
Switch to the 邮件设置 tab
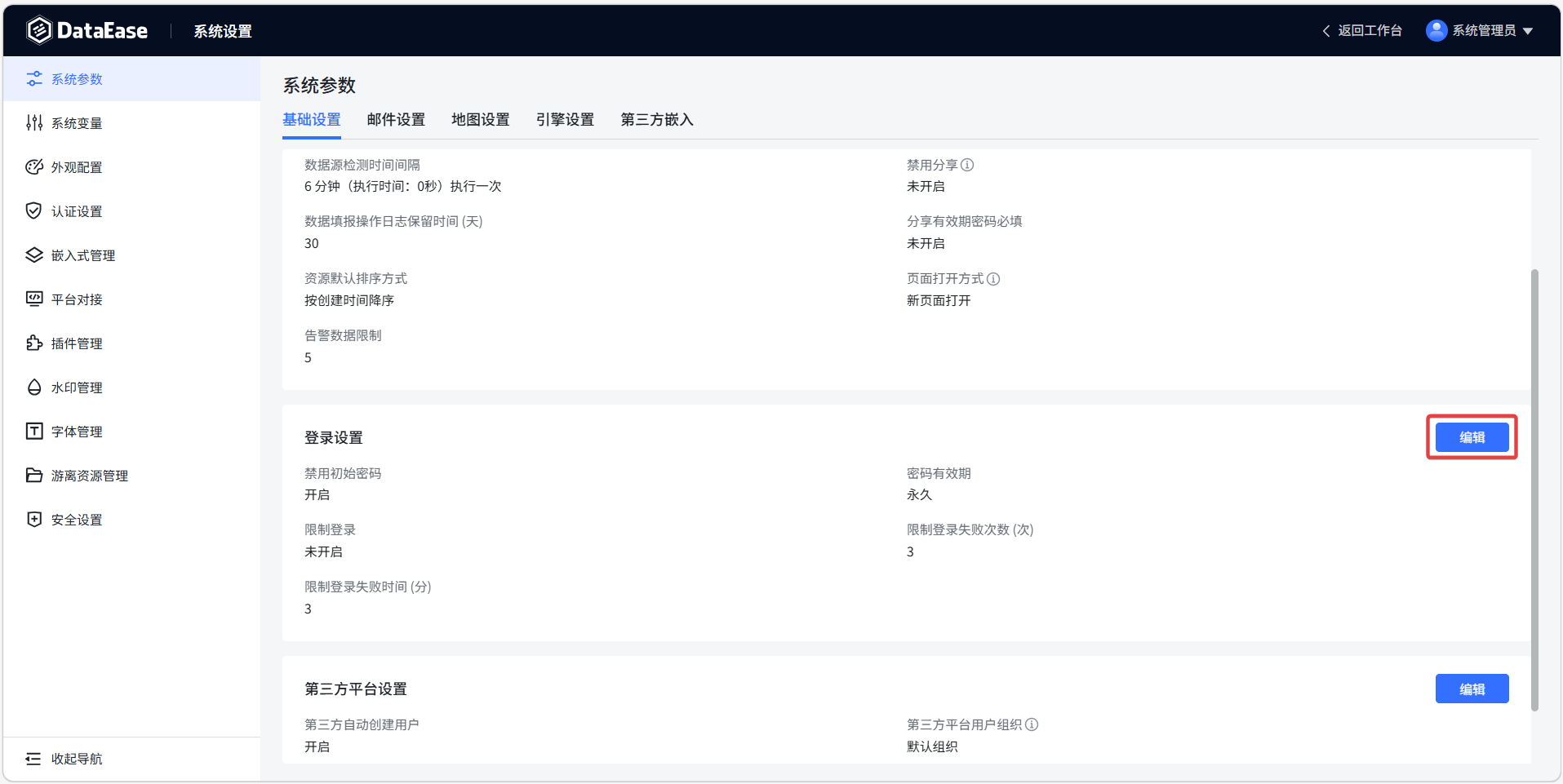coord(396,119)
